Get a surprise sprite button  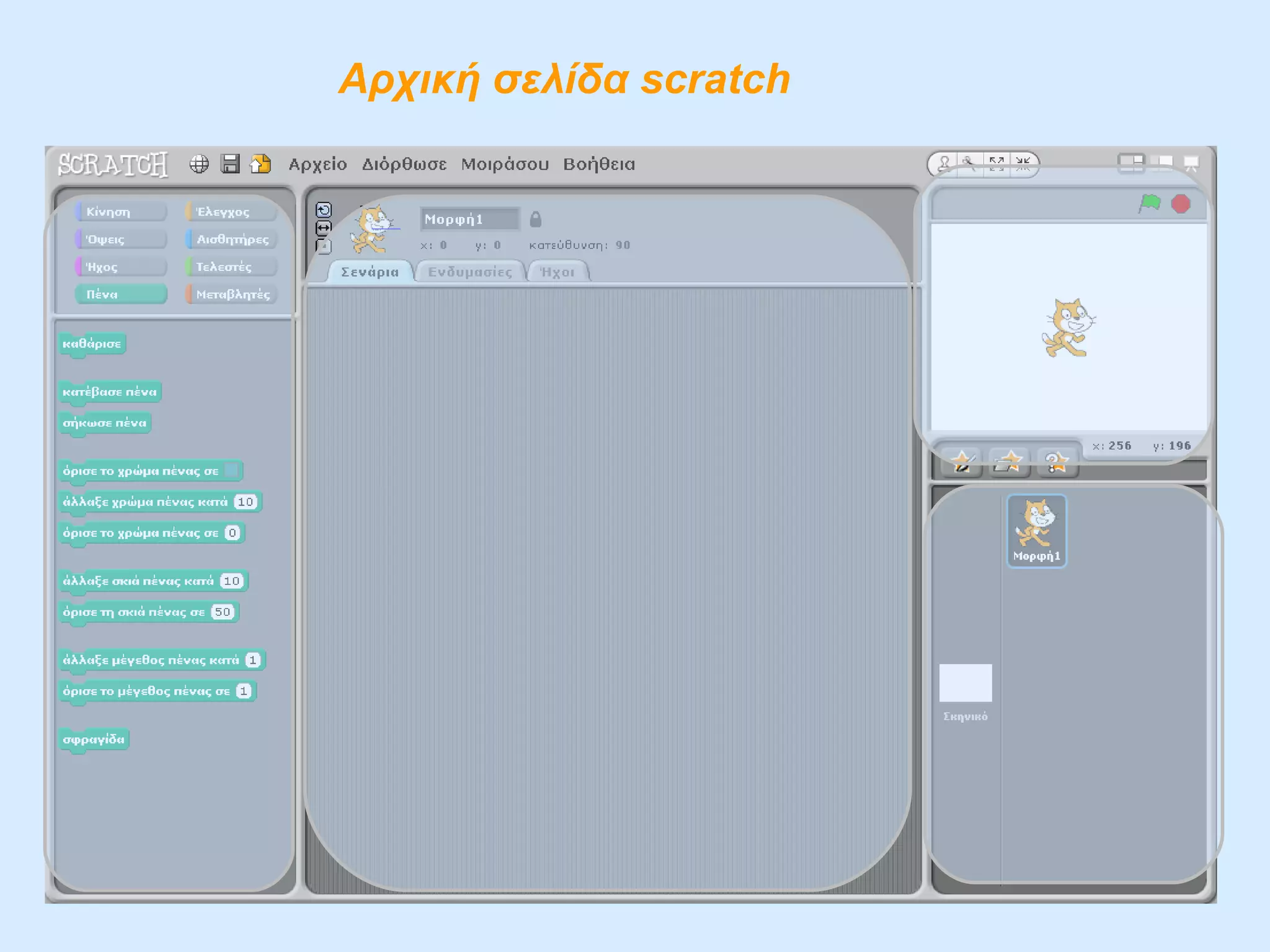(x=1057, y=462)
